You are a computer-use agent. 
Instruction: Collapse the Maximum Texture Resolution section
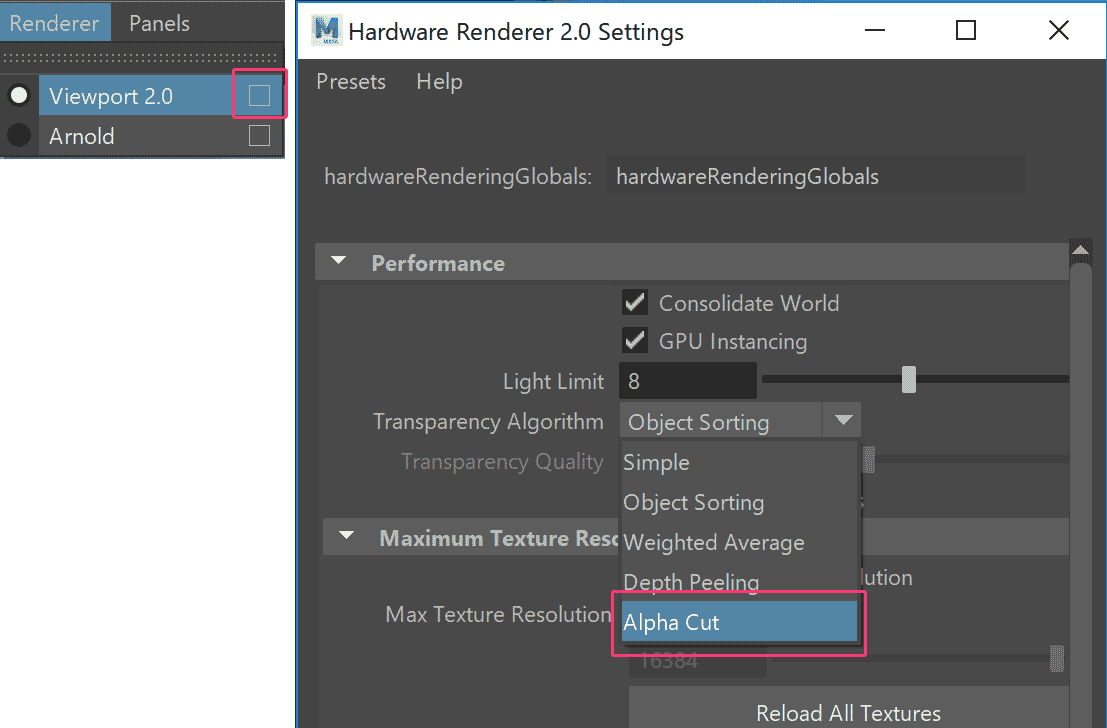click(346, 536)
